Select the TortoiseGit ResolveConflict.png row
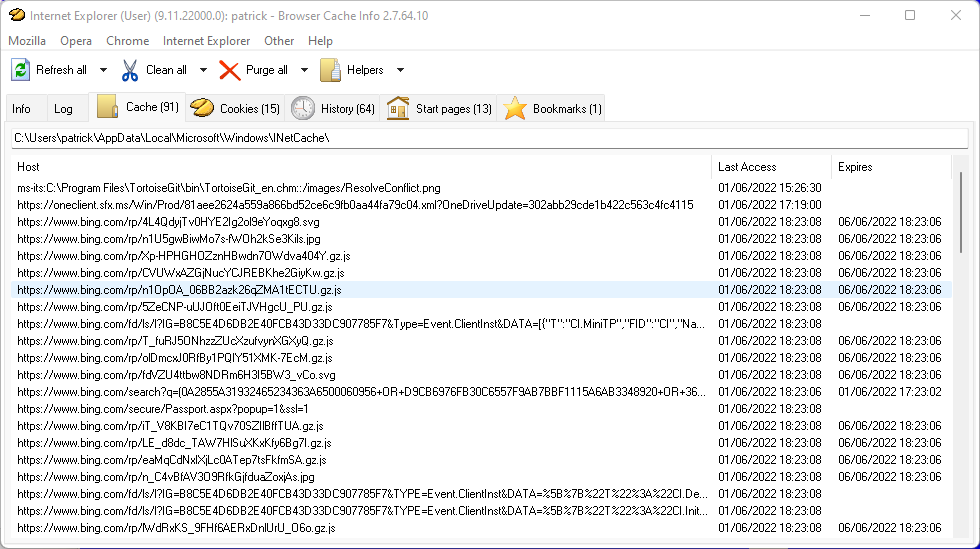Image resolution: width=980 pixels, height=549 pixels. (x=481, y=188)
